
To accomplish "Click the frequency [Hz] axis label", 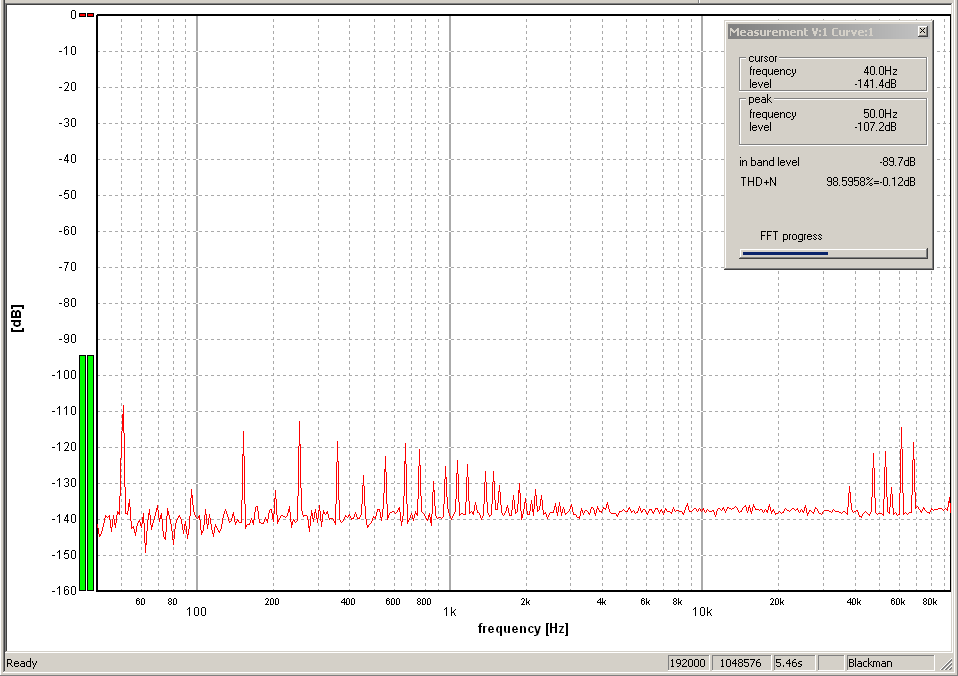I will click(x=522, y=628).
